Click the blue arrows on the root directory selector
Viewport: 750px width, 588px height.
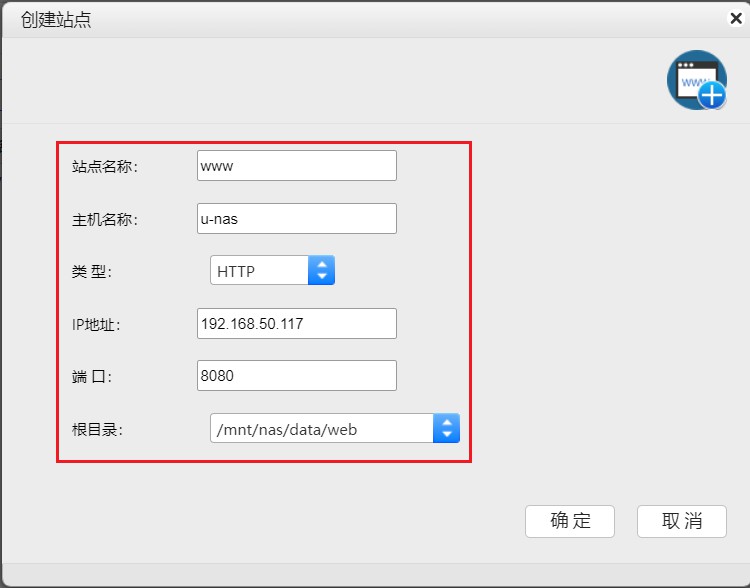tap(446, 428)
